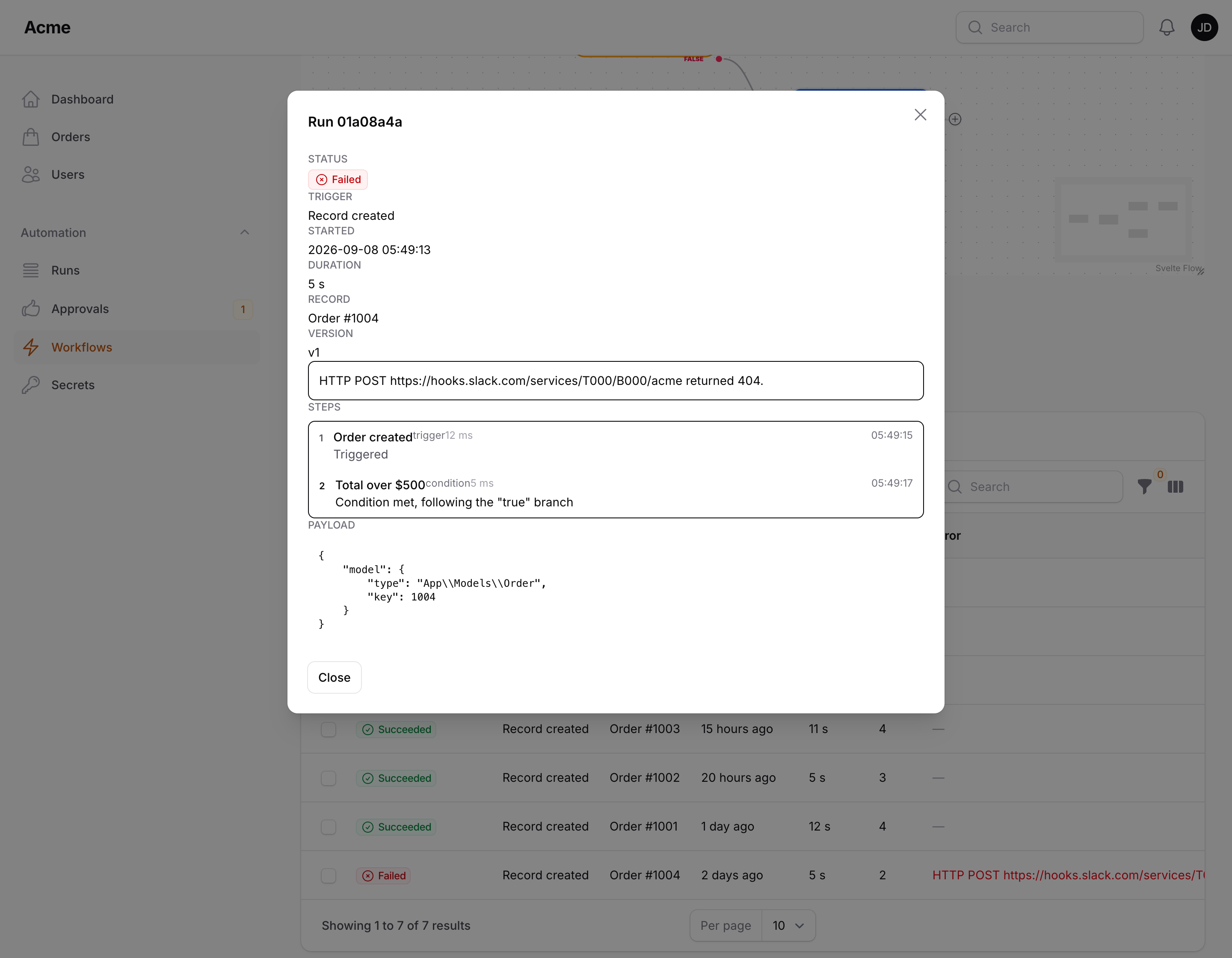This screenshot has width=1232, height=958.
Task: Open Approvals in the sidebar
Action: click(136, 309)
